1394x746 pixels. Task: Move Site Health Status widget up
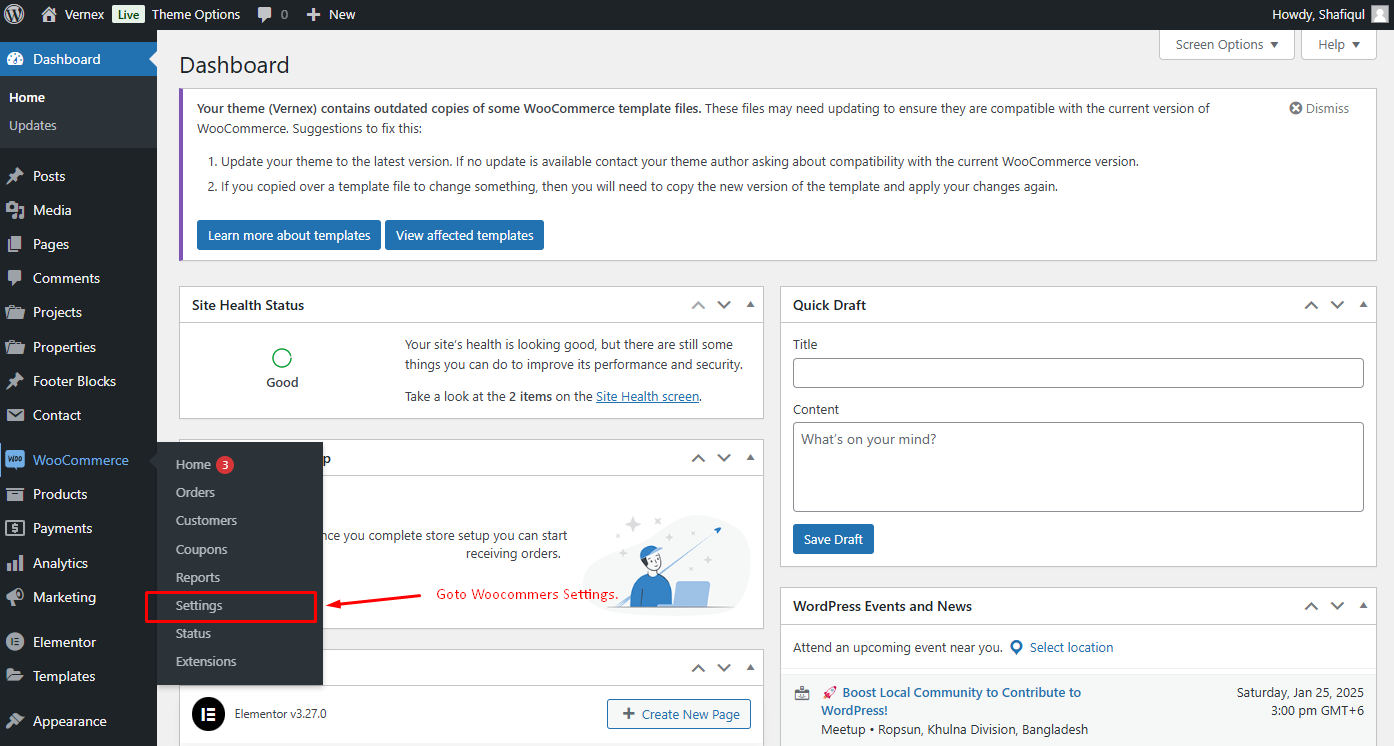[698, 305]
